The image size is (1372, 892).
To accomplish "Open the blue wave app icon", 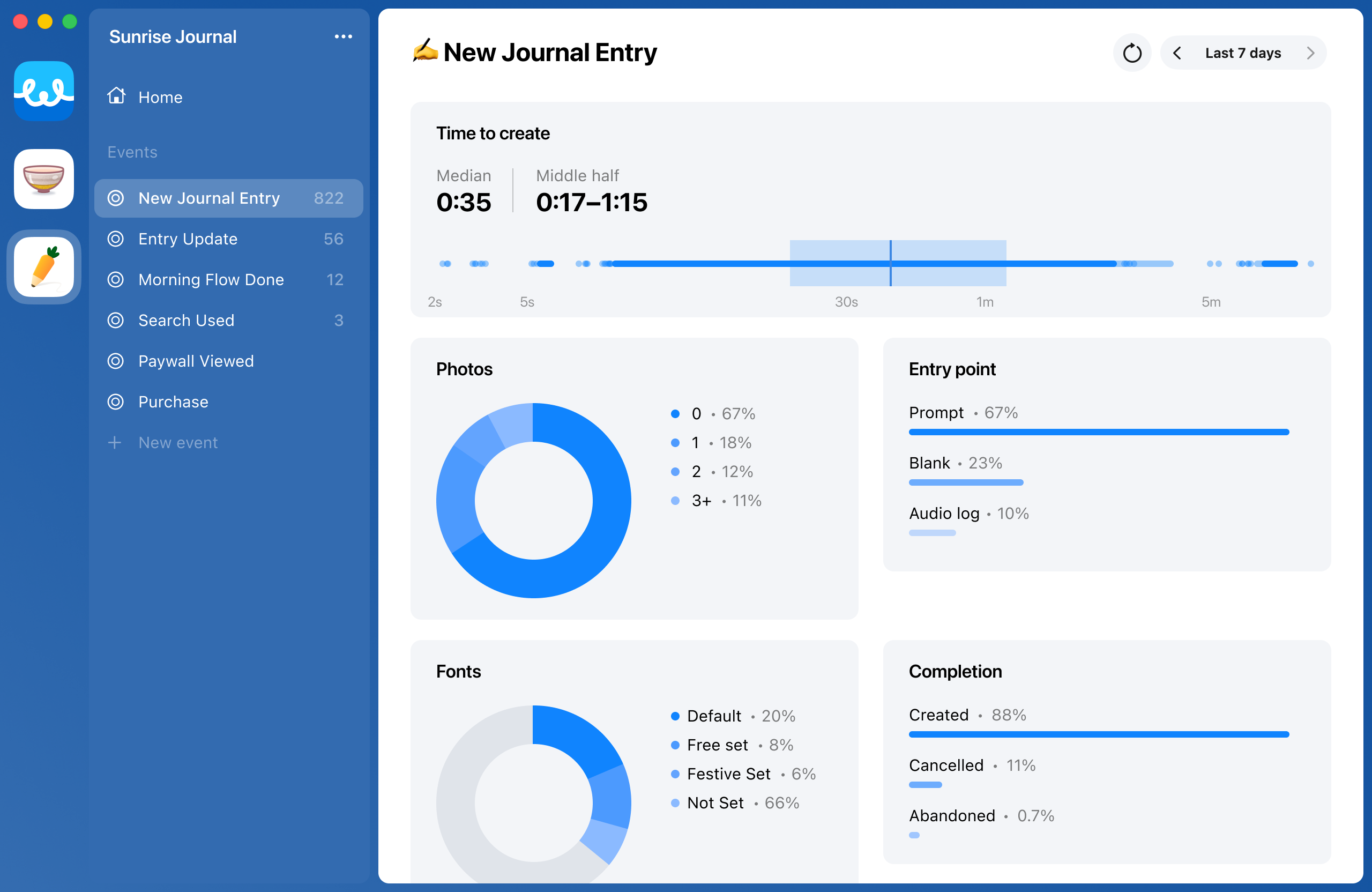I will [x=44, y=91].
